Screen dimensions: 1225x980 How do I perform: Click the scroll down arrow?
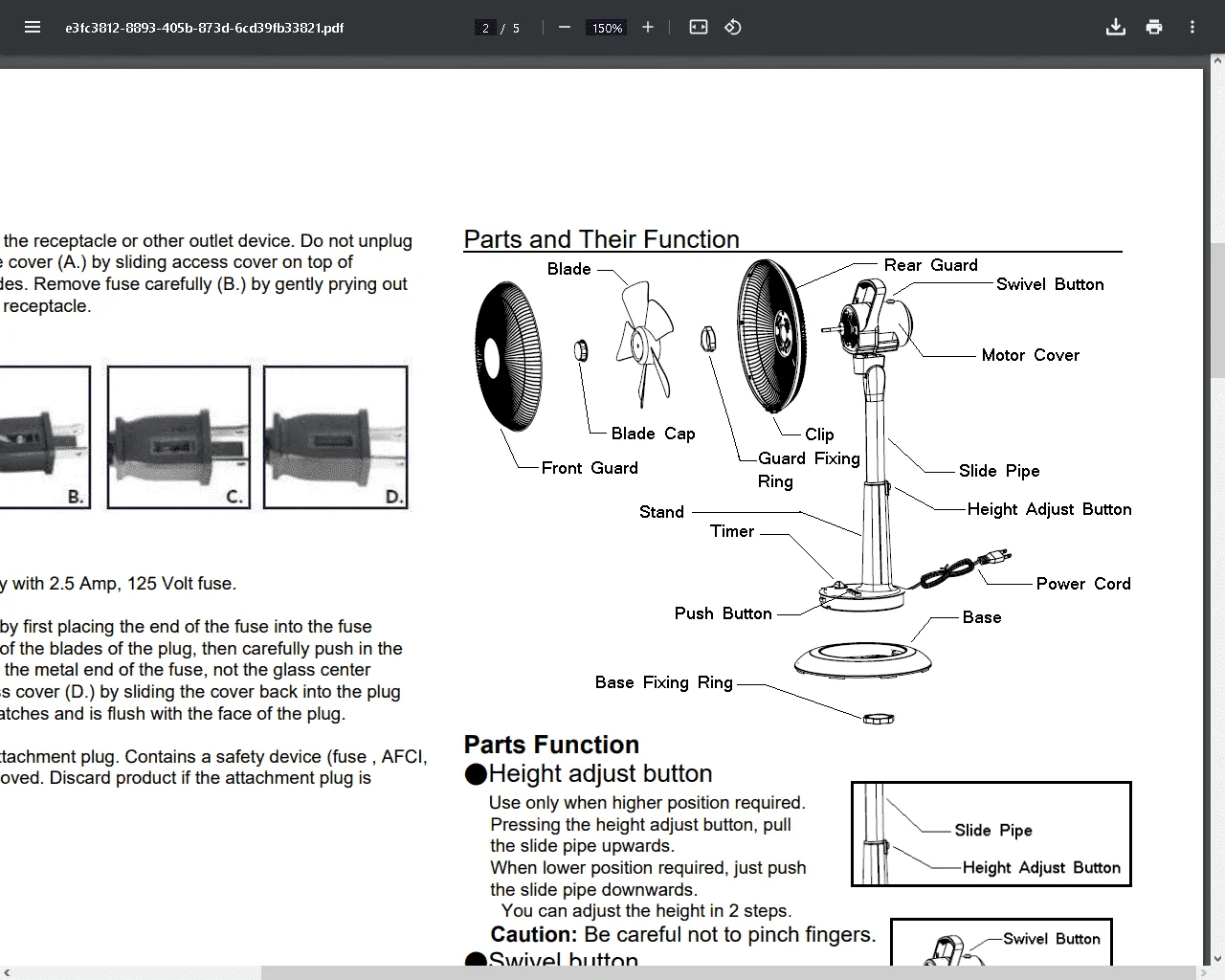coord(1217,958)
